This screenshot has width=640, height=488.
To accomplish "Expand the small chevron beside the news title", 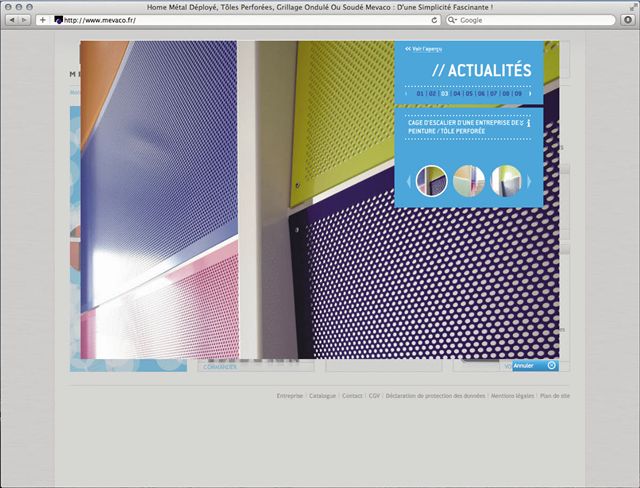I will 522,122.
